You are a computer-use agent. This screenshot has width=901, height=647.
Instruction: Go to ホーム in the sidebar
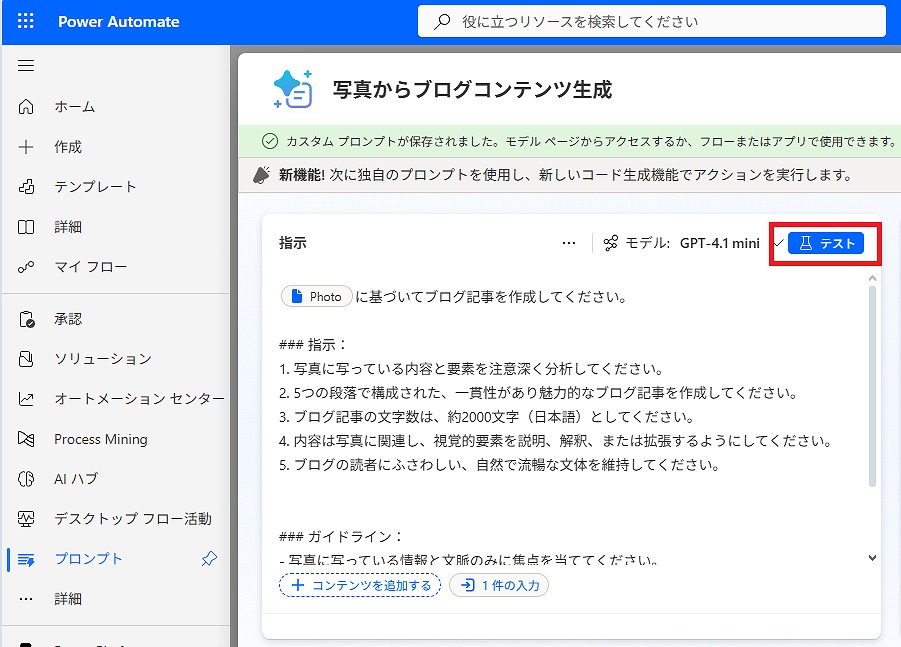tap(74, 107)
